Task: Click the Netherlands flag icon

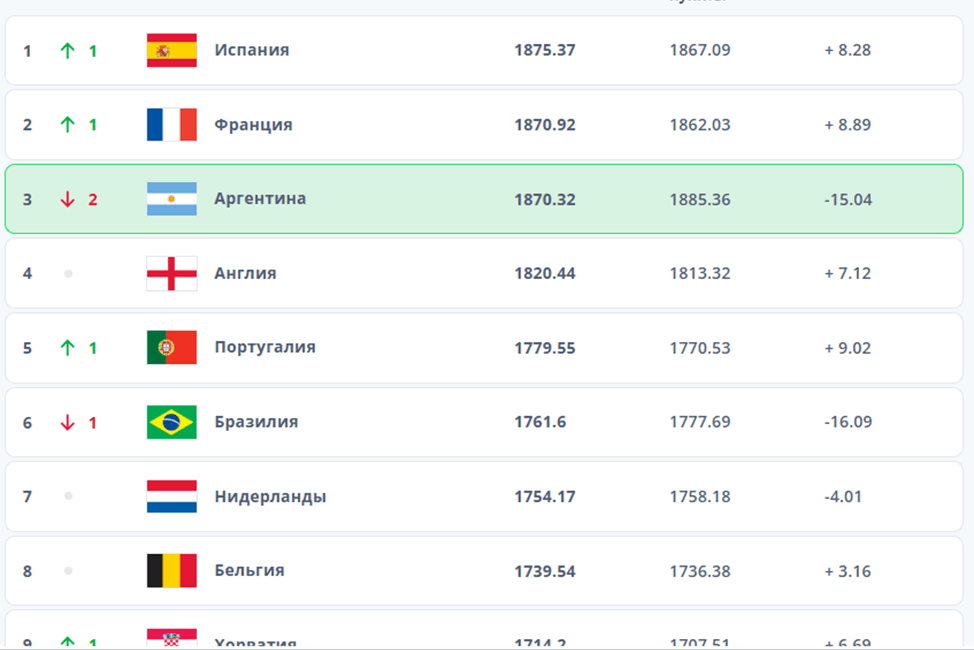Action: tap(172, 496)
